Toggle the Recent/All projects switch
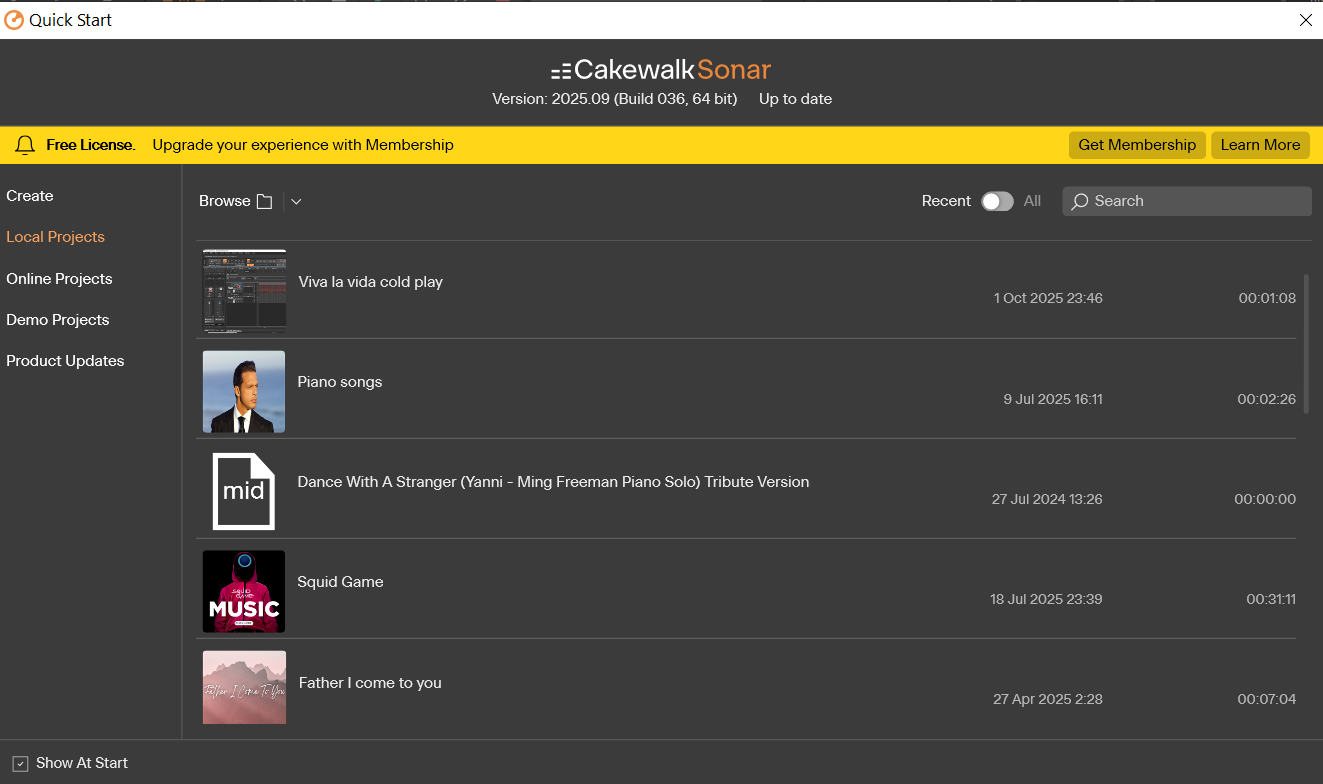Image resolution: width=1323 pixels, height=784 pixels. pyautogui.click(x=997, y=201)
